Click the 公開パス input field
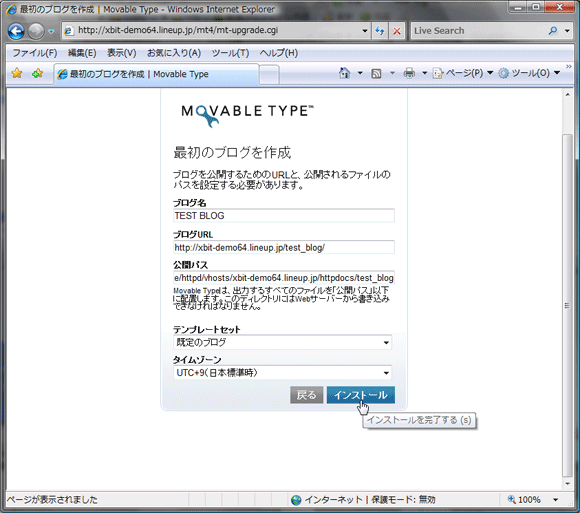 click(x=284, y=277)
